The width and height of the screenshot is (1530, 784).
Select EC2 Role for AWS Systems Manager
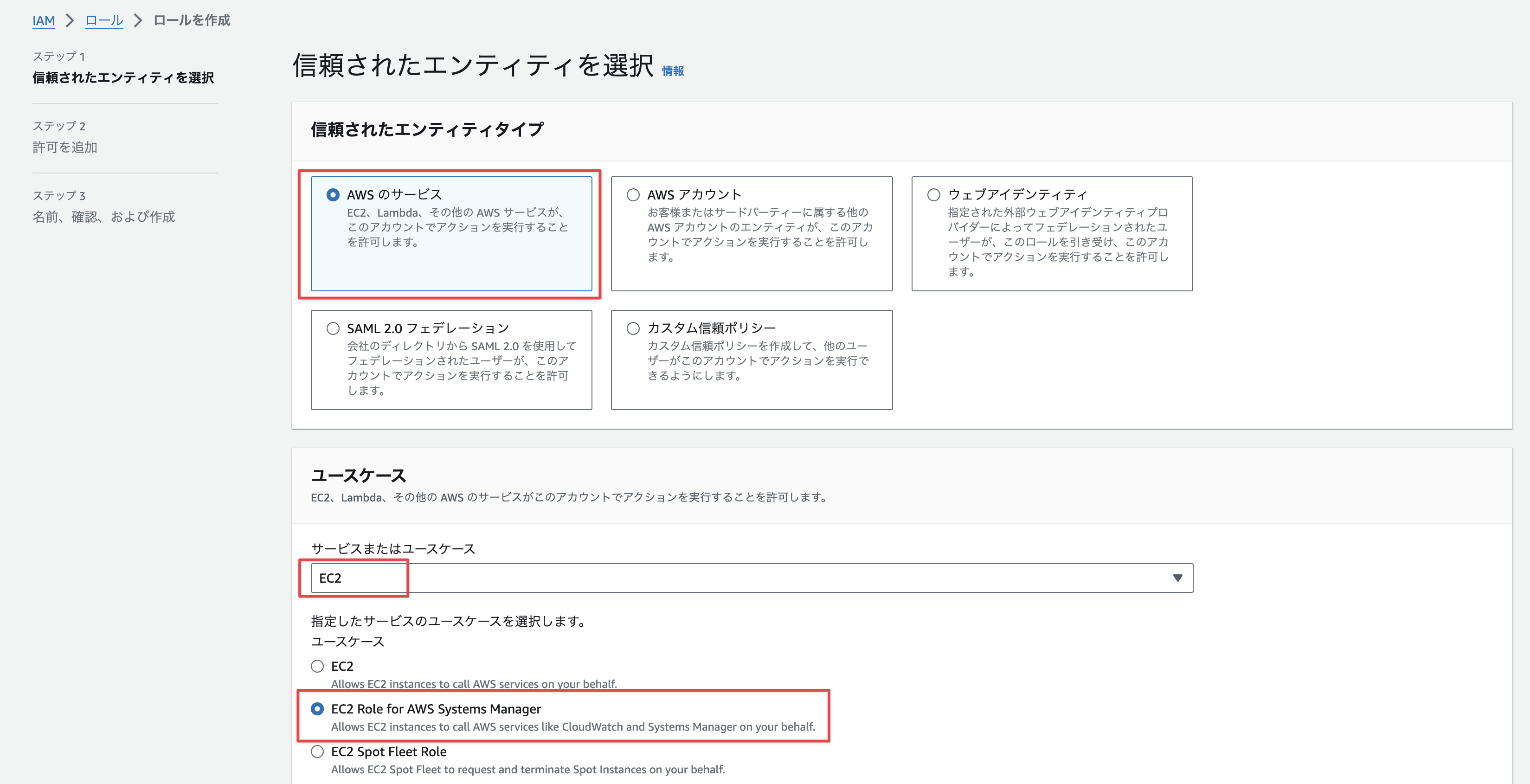[x=318, y=709]
